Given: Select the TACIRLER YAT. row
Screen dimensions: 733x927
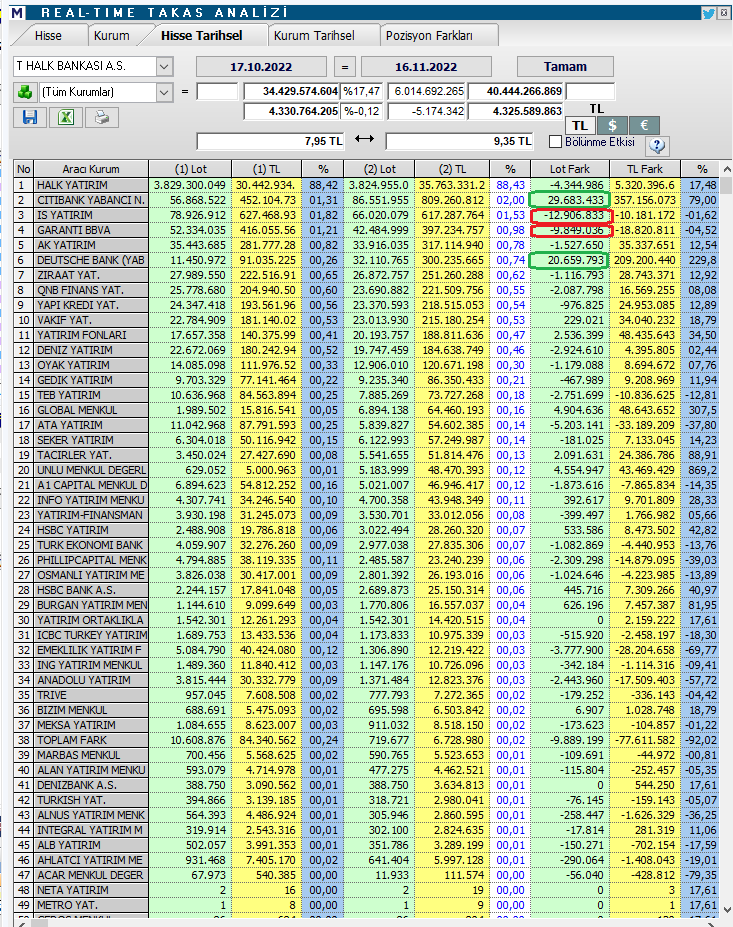Looking at the screenshot, I should pos(366,455).
